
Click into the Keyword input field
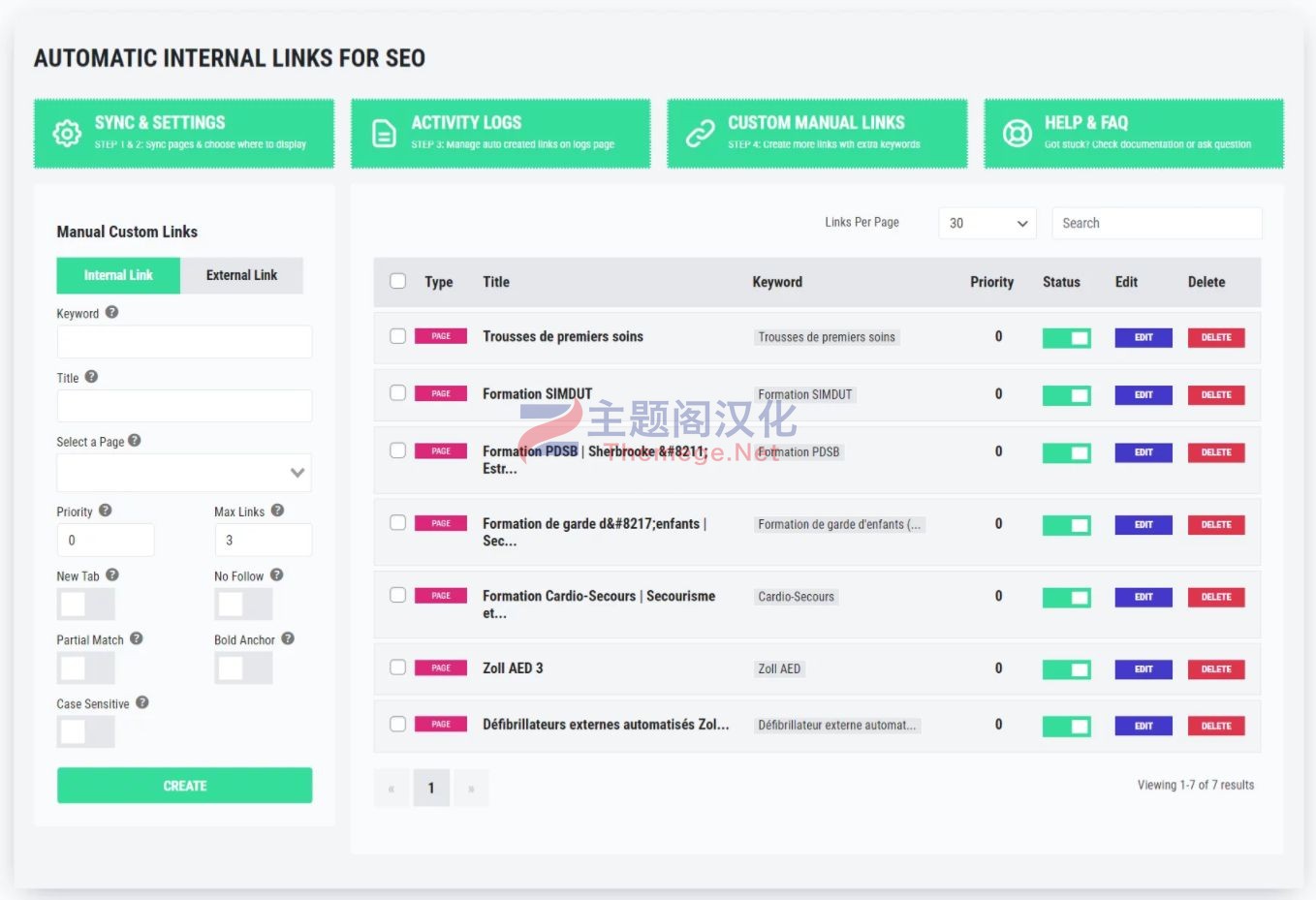click(x=184, y=342)
